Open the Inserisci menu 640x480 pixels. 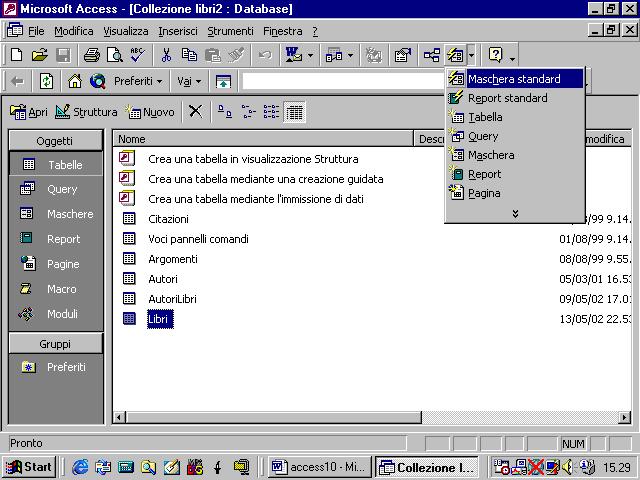(x=178, y=31)
